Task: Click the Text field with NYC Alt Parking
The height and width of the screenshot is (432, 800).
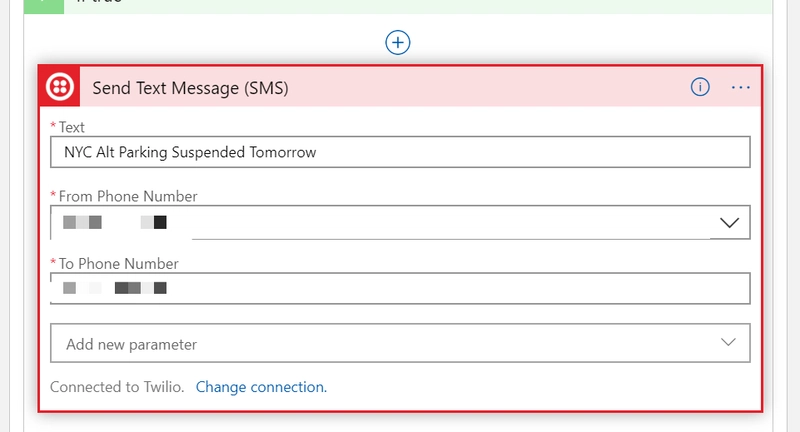Action: [x=399, y=152]
